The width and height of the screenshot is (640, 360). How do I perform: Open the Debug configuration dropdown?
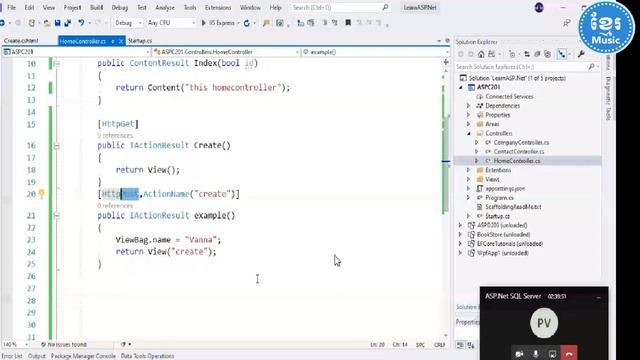coord(128,23)
